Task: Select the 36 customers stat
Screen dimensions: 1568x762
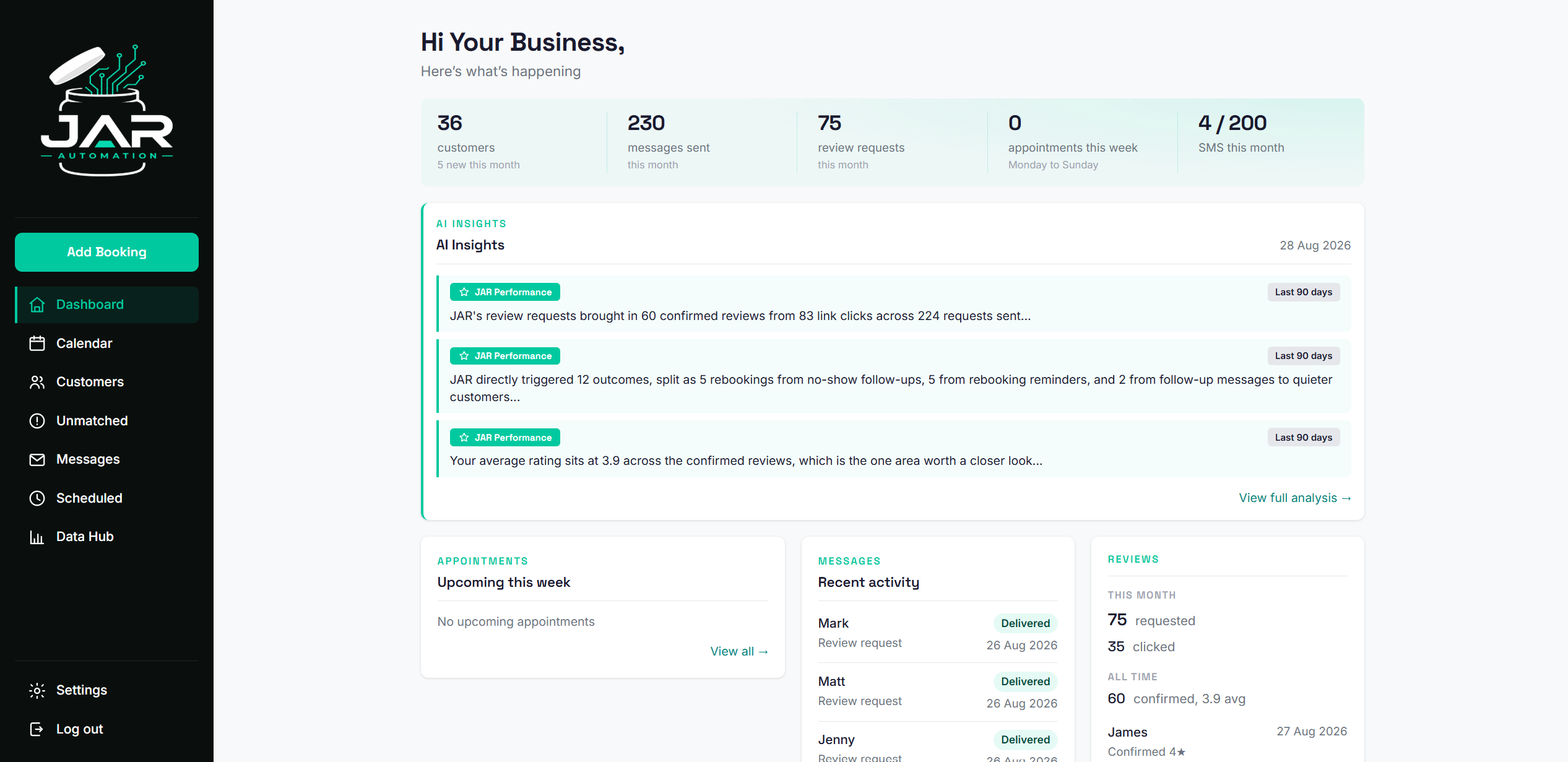Action: tap(514, 142)
